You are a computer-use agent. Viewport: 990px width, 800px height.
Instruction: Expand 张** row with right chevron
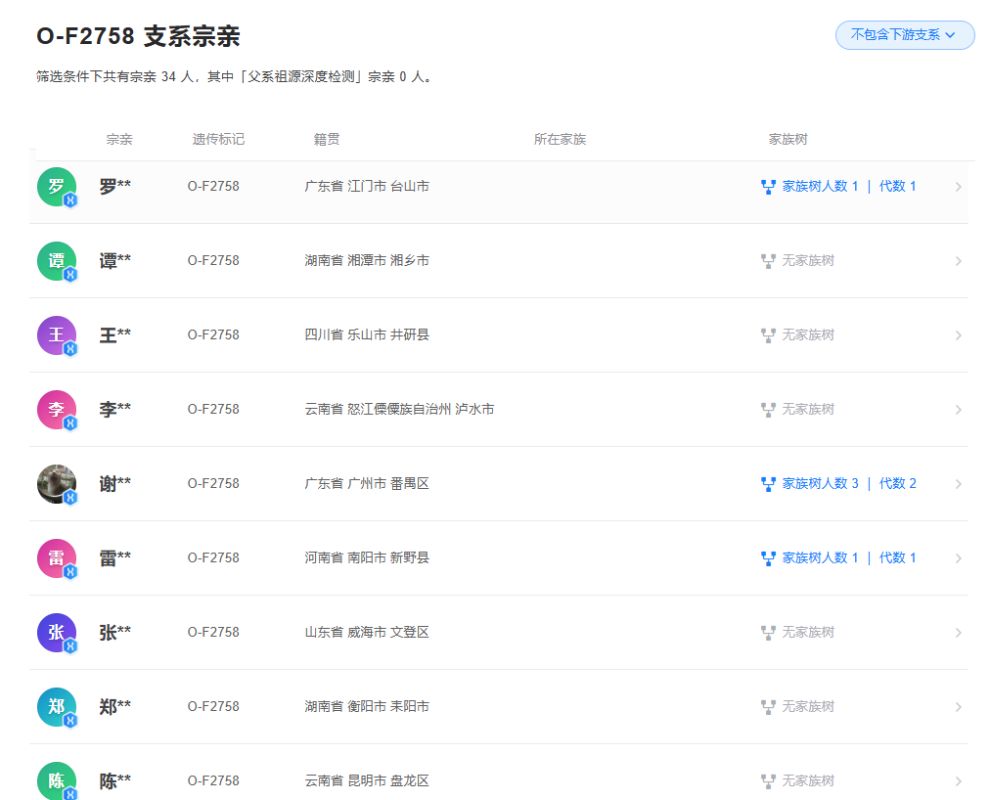(958, 632)
